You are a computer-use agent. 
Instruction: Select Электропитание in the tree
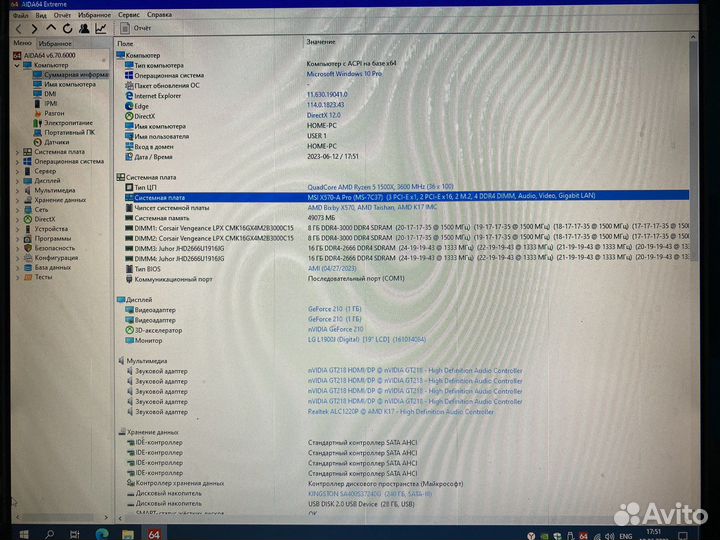pos(63,123)
